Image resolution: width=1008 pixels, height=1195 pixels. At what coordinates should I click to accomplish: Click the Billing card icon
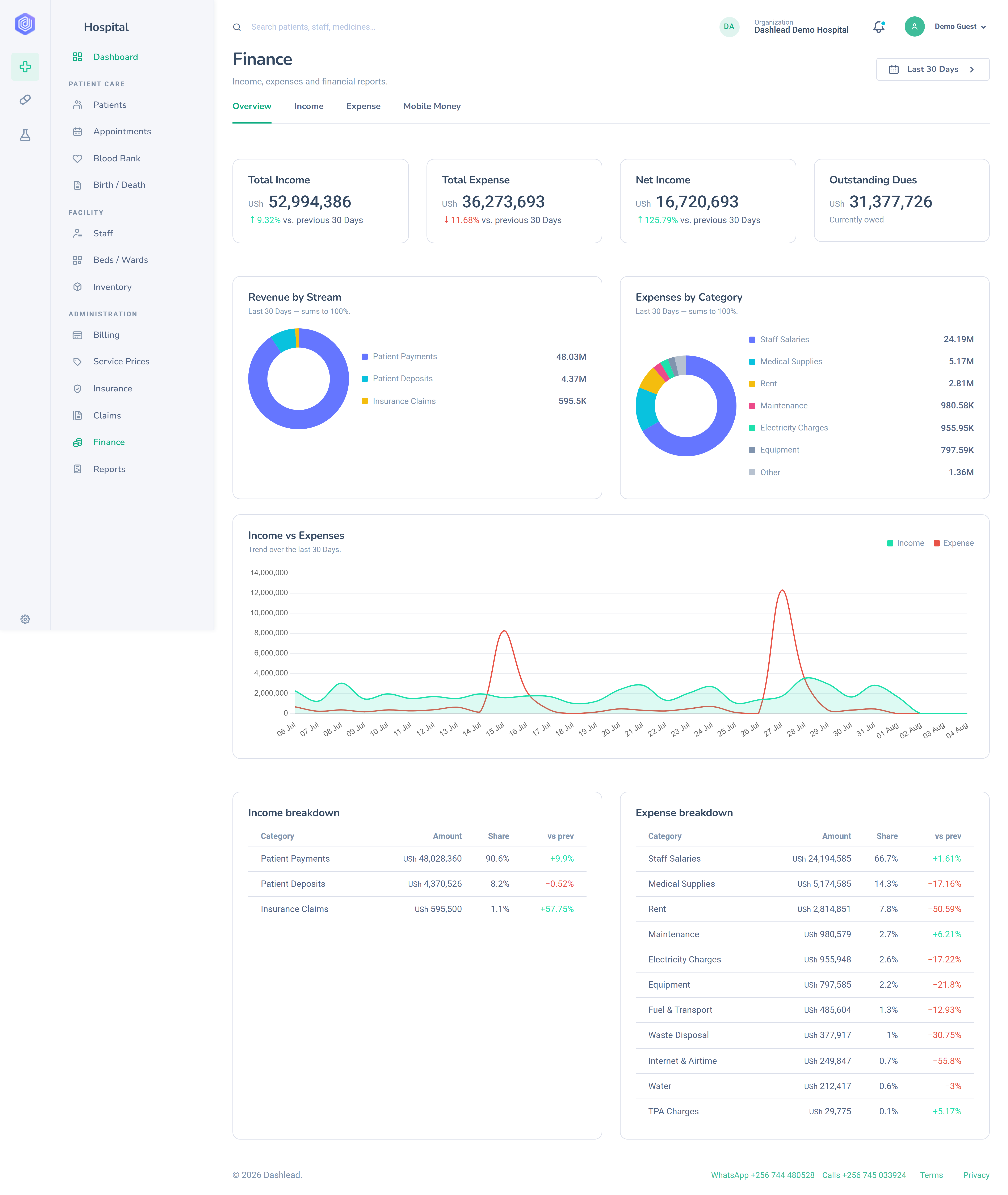(78, 335)
